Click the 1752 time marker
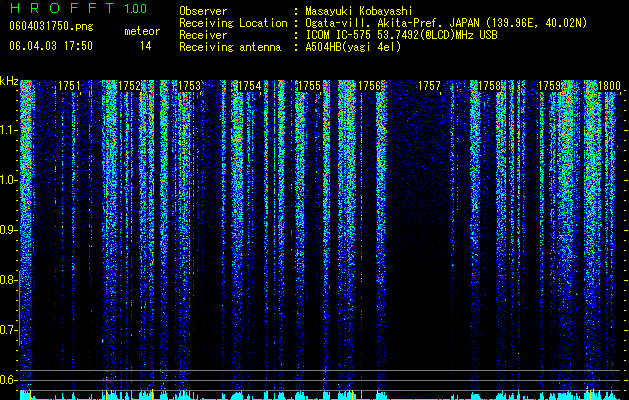The width and height of the screenshot is (629, 400). pyautogui.click(x=130, y=86)
